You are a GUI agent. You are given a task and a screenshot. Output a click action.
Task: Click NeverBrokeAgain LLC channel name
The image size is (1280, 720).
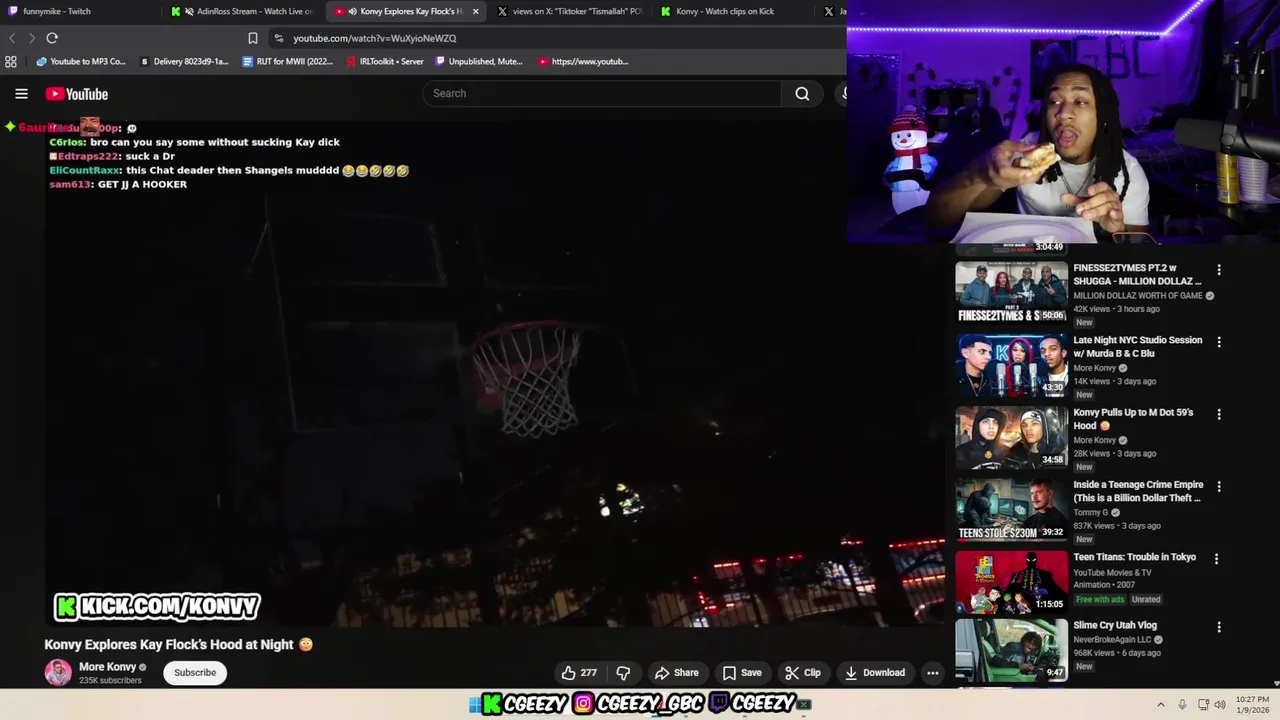[1112, 640]
